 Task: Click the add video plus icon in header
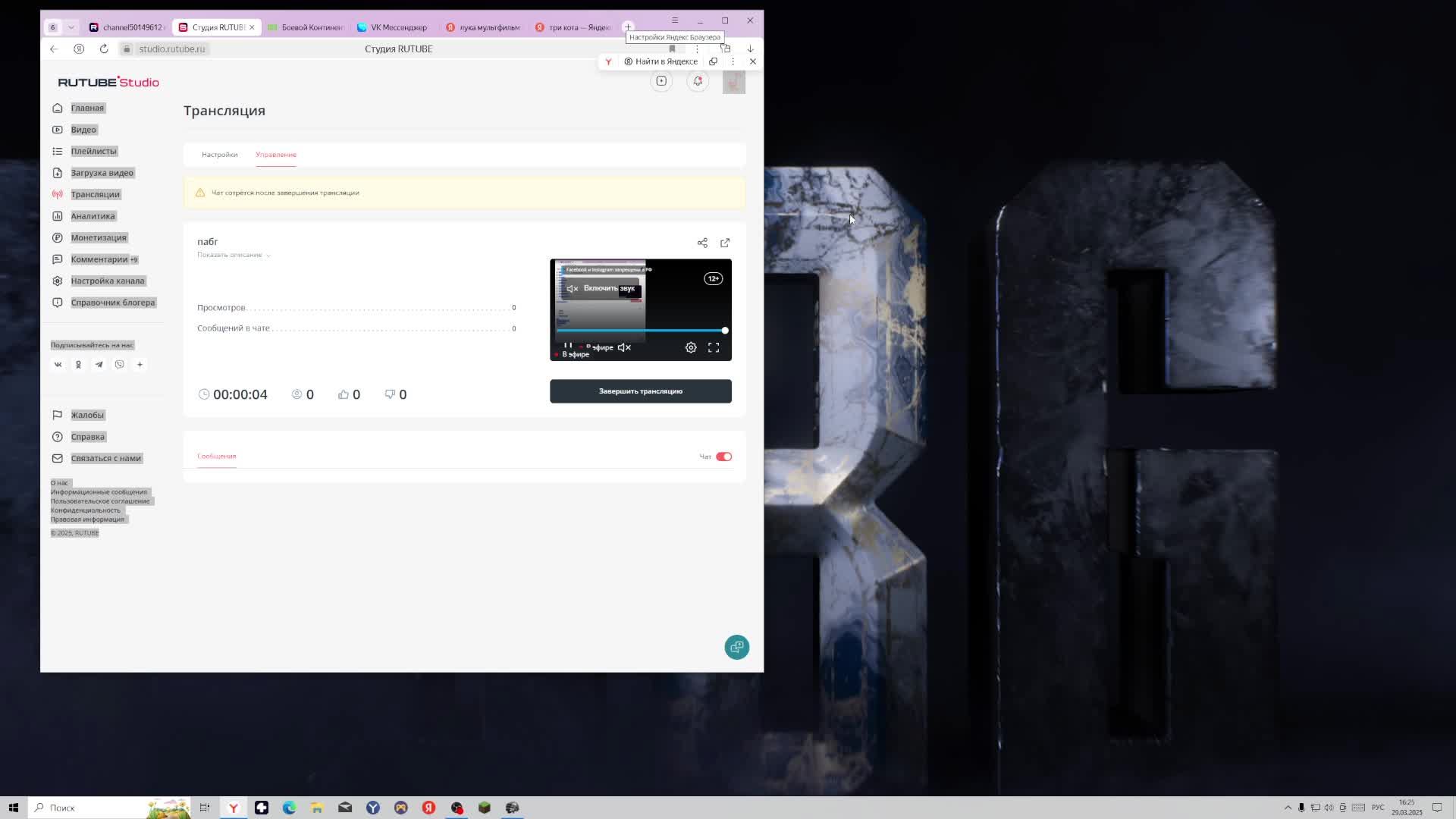click(x=661, y=81)
